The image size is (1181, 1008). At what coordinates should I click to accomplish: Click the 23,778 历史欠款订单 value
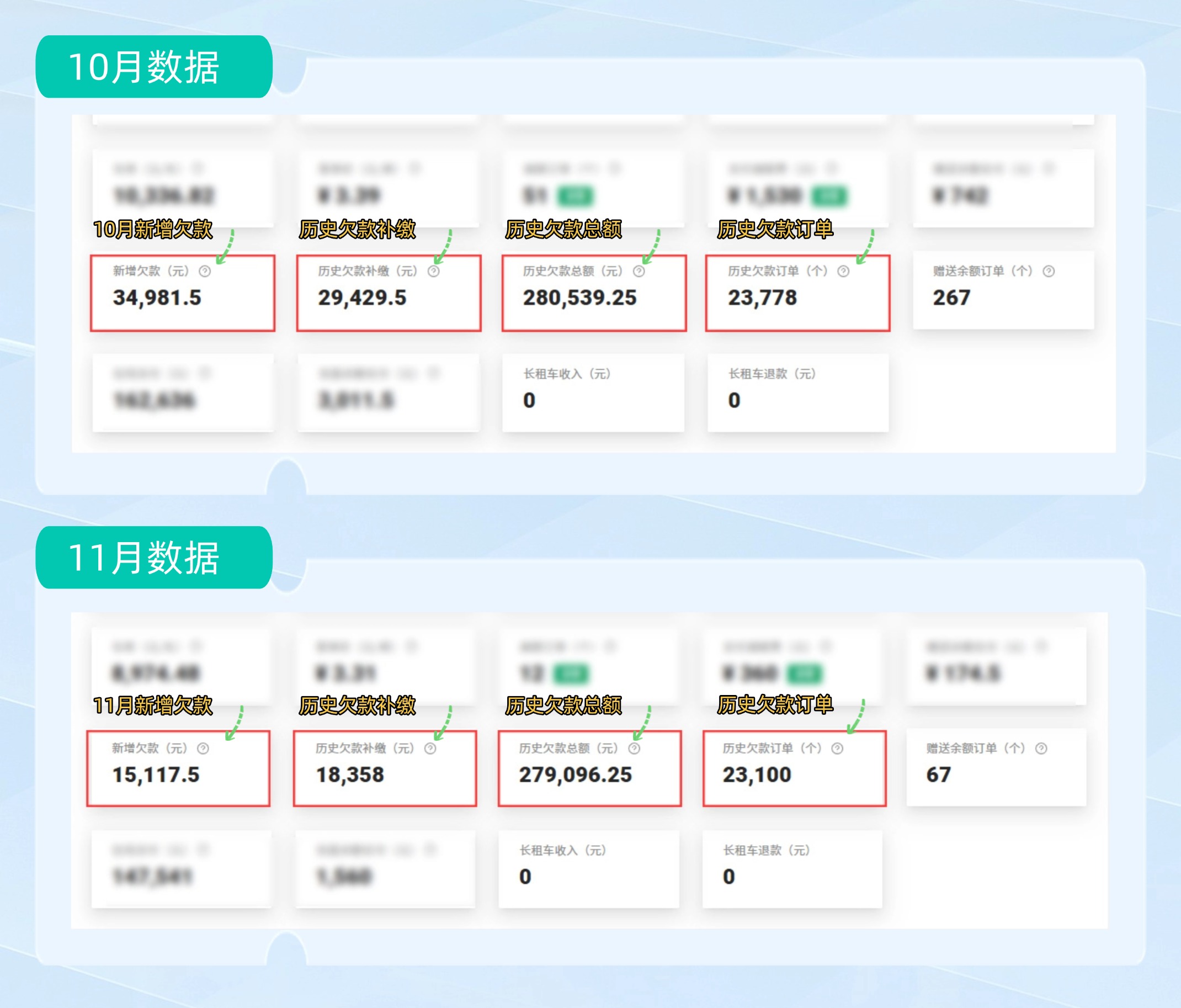pyautogui.click(x=762, y=298)
